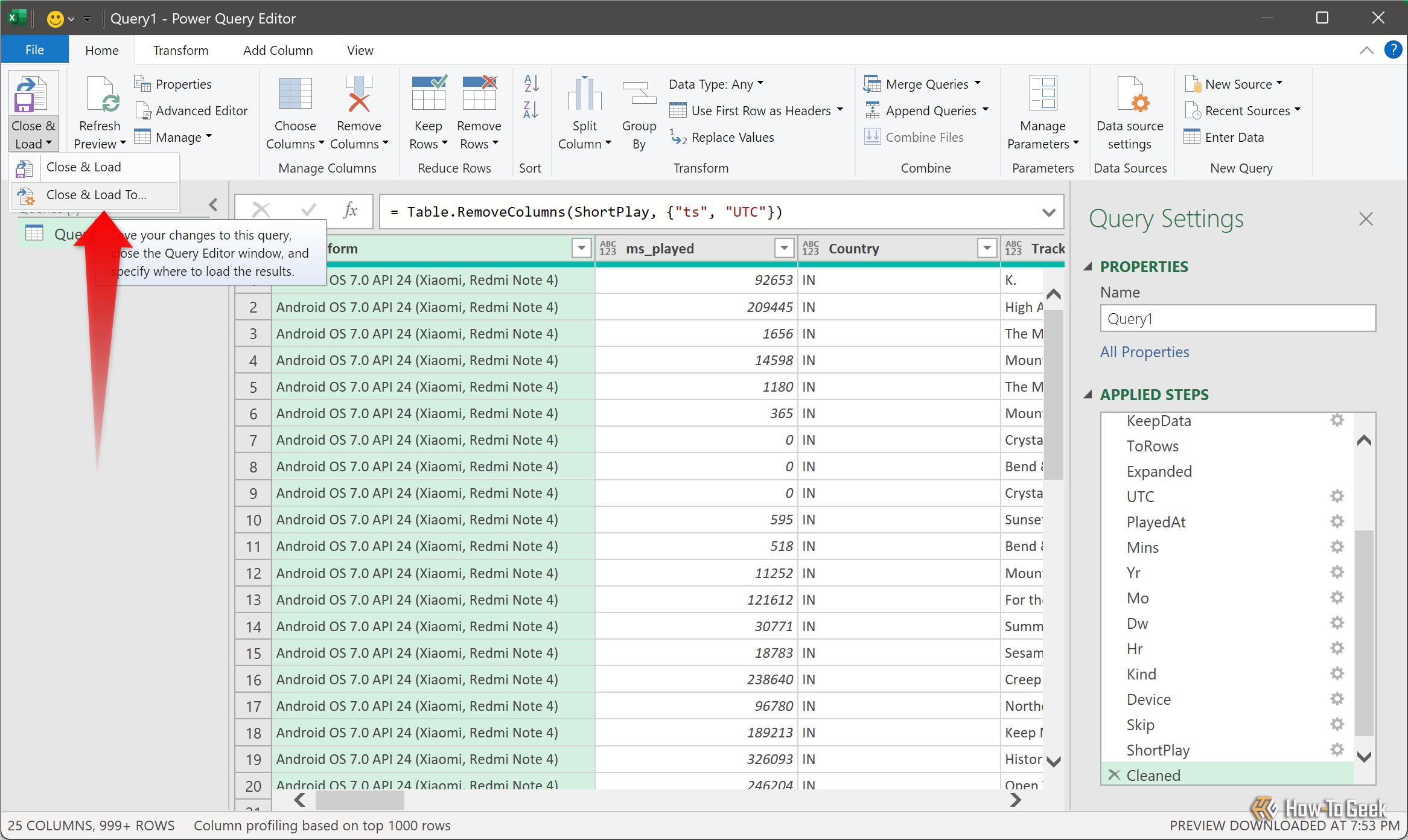Open ms_played column filter dropdown

(784, 248)
